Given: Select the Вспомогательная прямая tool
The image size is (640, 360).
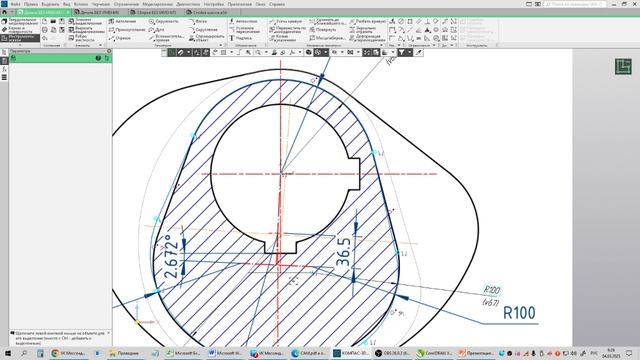Looking at the screenshot, I should click(x=167, y=38).
